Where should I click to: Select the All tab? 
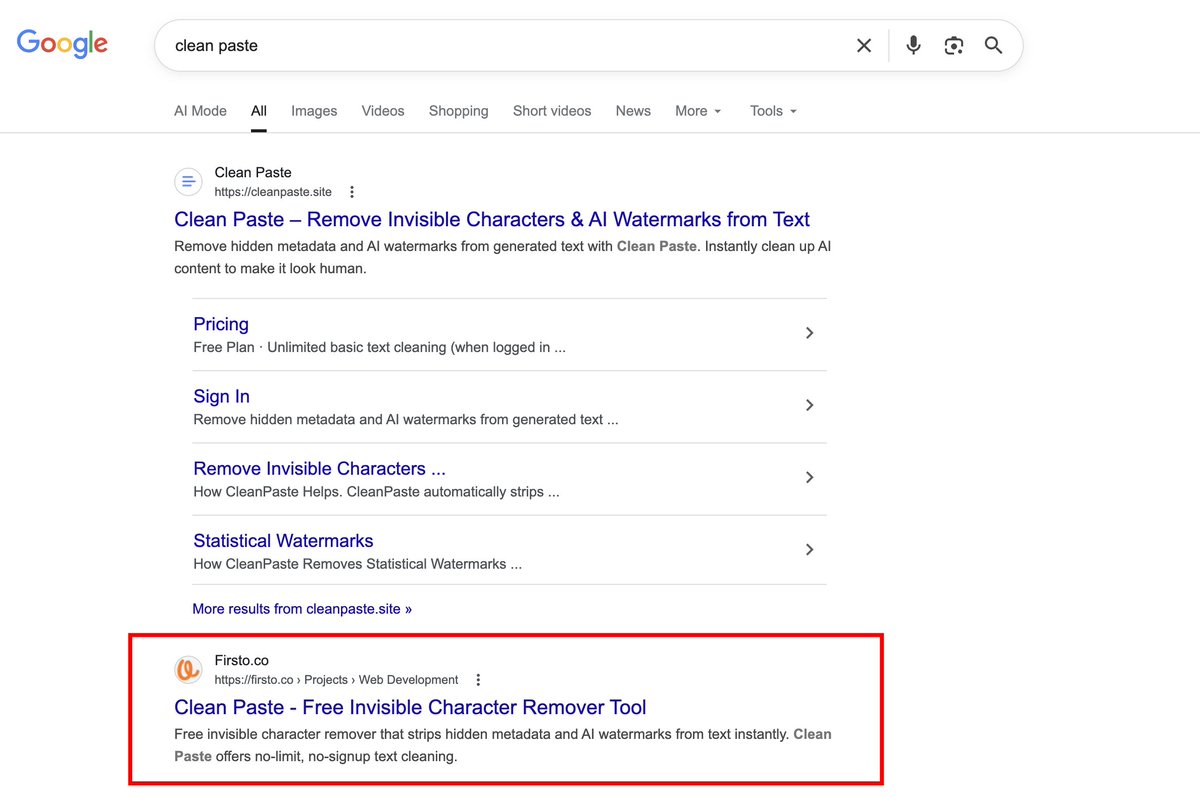click(259, 111)
